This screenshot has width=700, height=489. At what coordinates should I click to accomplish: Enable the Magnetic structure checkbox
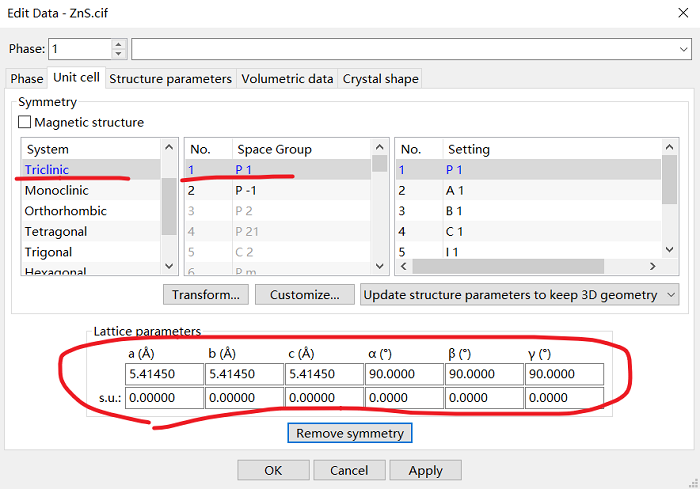[x=25, y=123]
